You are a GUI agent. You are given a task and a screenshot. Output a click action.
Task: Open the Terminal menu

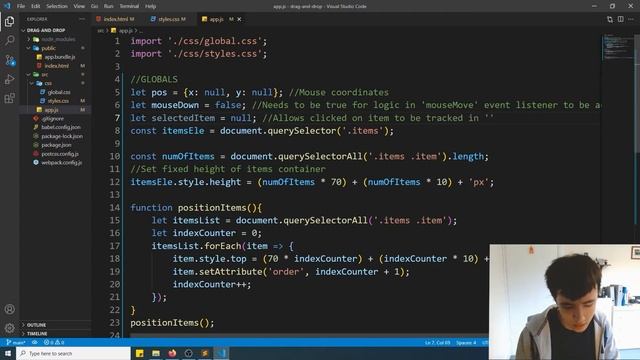[x=129, y=6]
